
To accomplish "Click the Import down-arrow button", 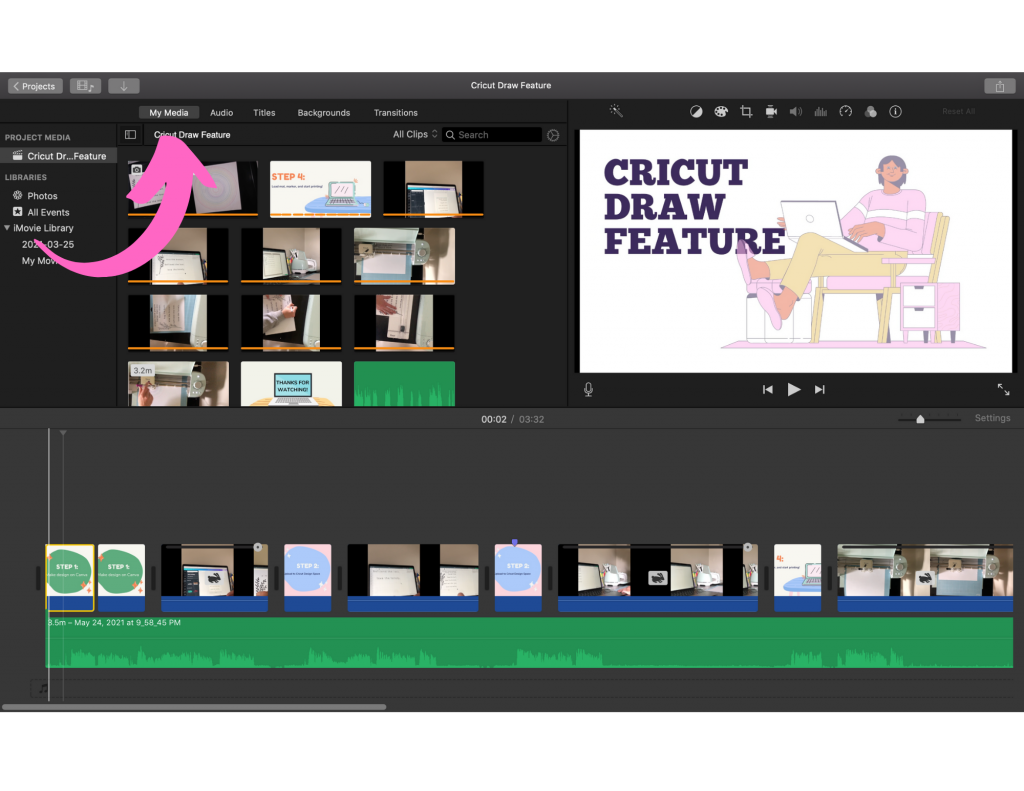I will point(123,86).
